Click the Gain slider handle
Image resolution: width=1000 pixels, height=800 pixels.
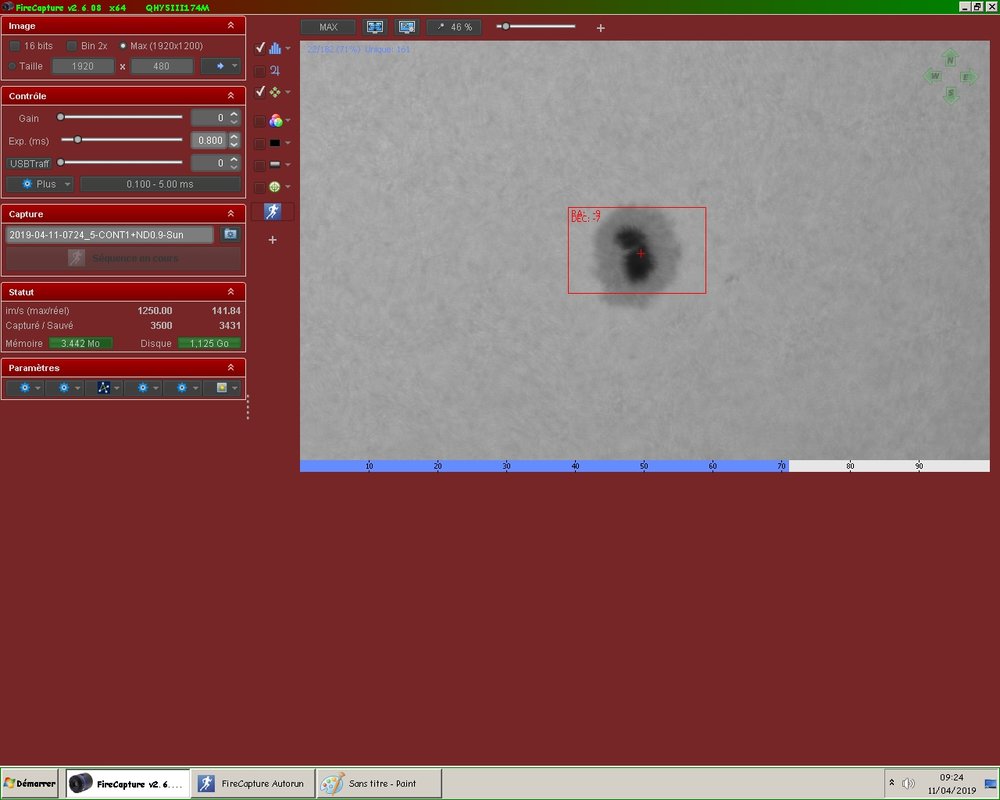point(61,117)
